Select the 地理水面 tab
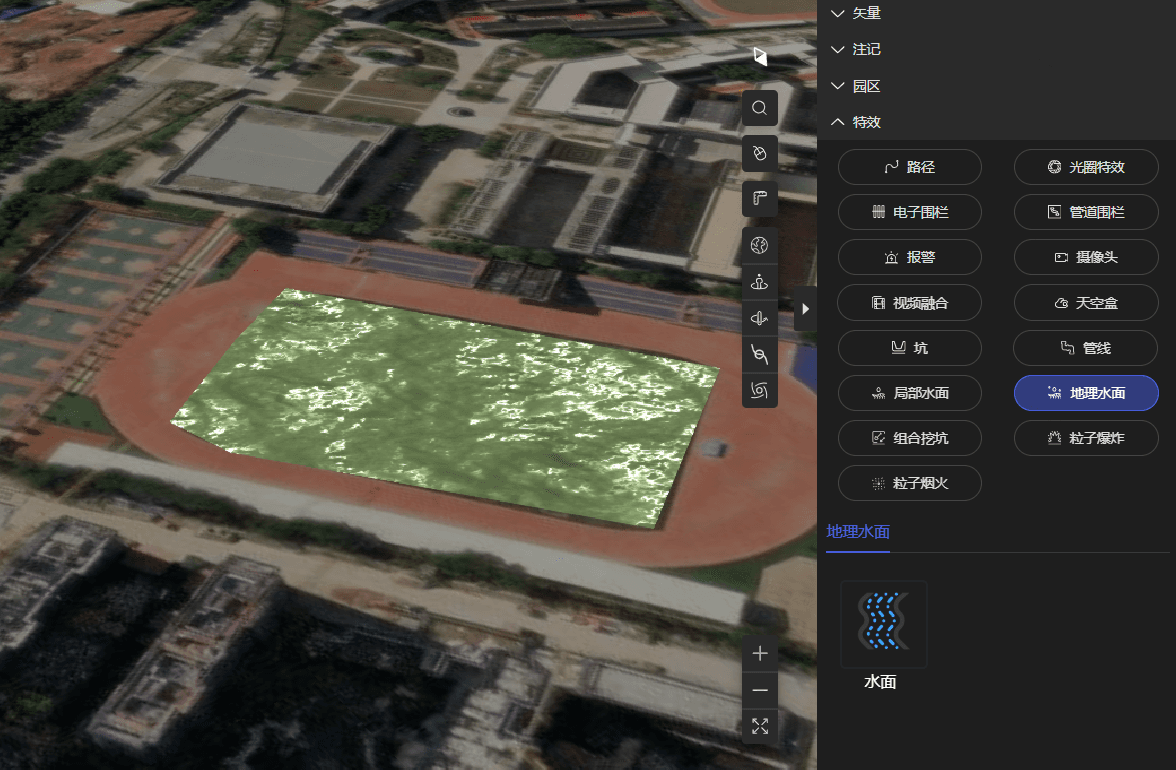The width and height of the screenshot is (1176, 770). 858,531
